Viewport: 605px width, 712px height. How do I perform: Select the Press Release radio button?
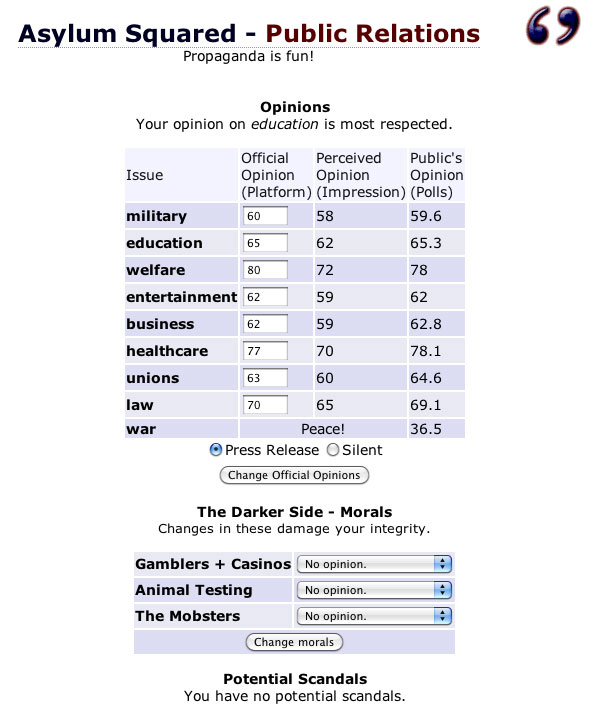216,450
